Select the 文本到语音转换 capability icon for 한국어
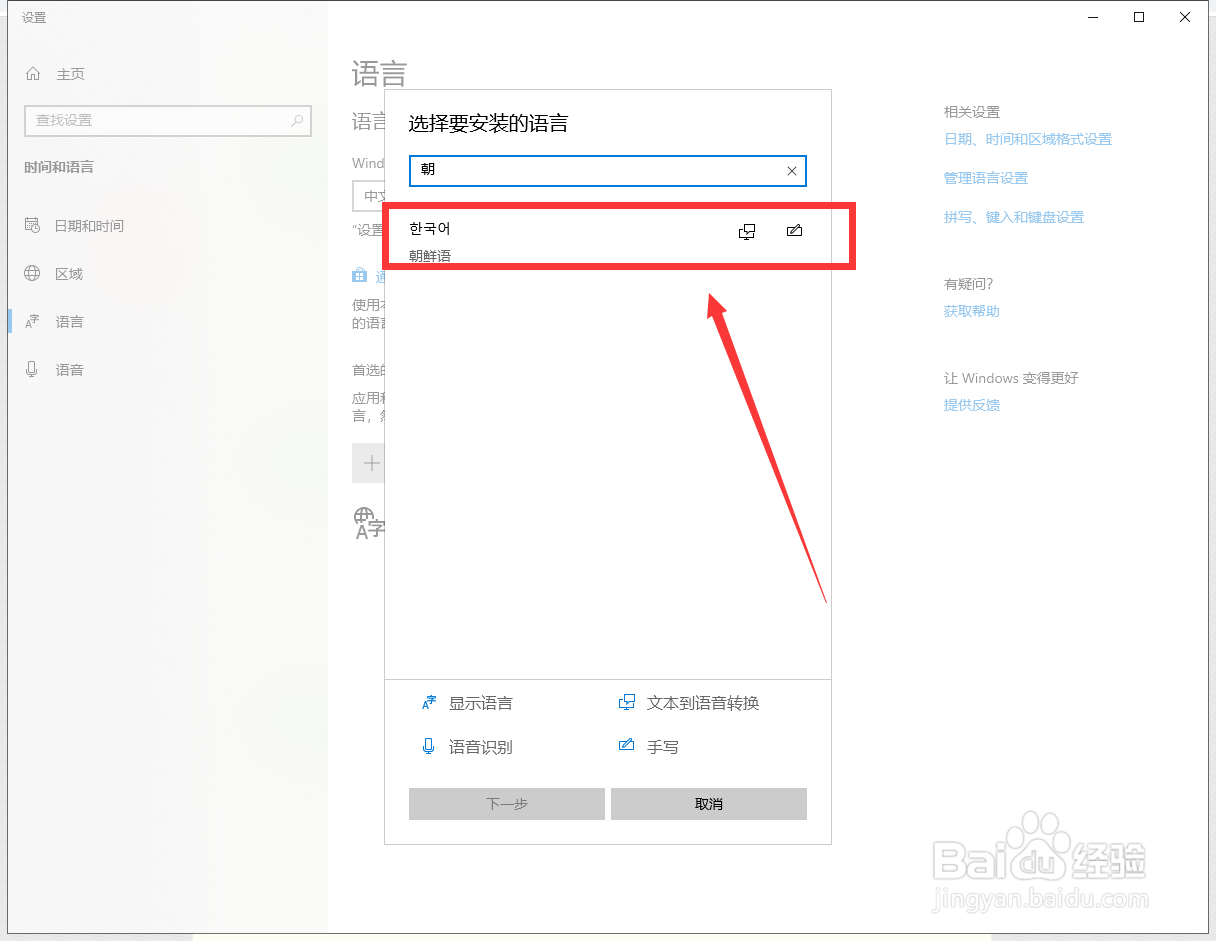Image resolution: width=1216 pixels, height=941 pixels. (x=746, y=231)
